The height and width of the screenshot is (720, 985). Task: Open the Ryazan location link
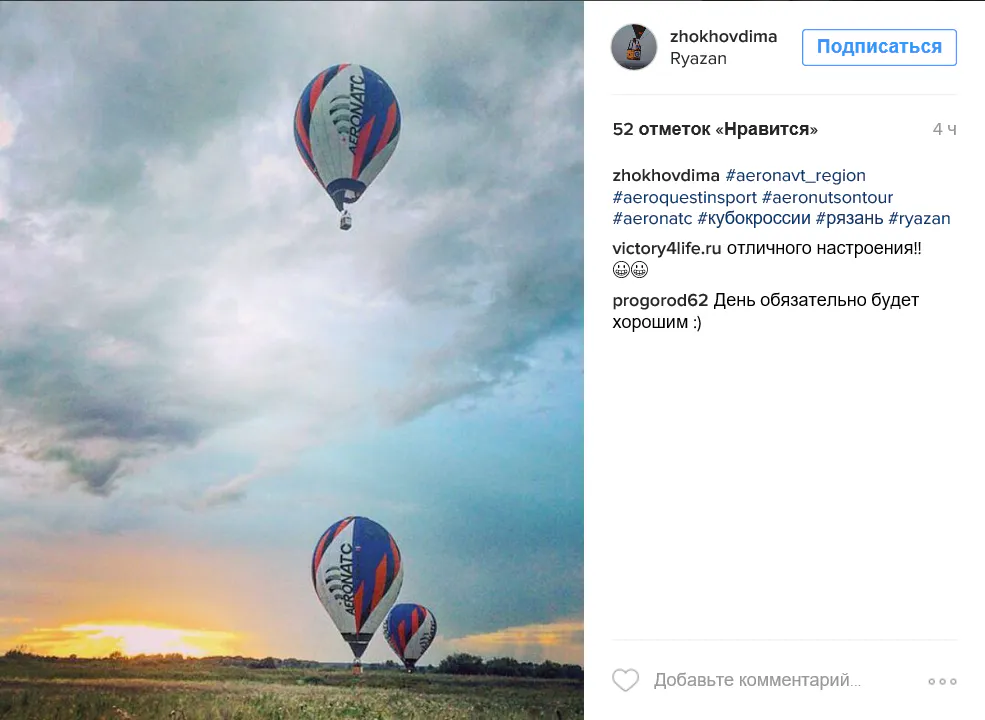click(x=698, y=58)
